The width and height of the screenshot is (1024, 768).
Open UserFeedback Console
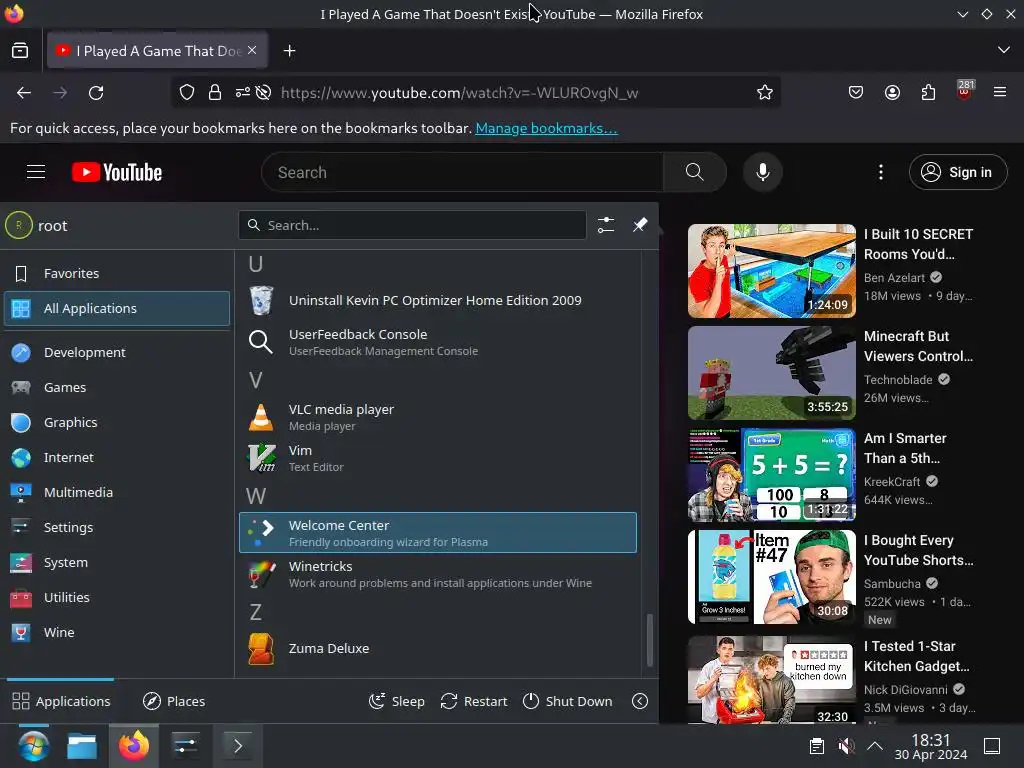438,342
